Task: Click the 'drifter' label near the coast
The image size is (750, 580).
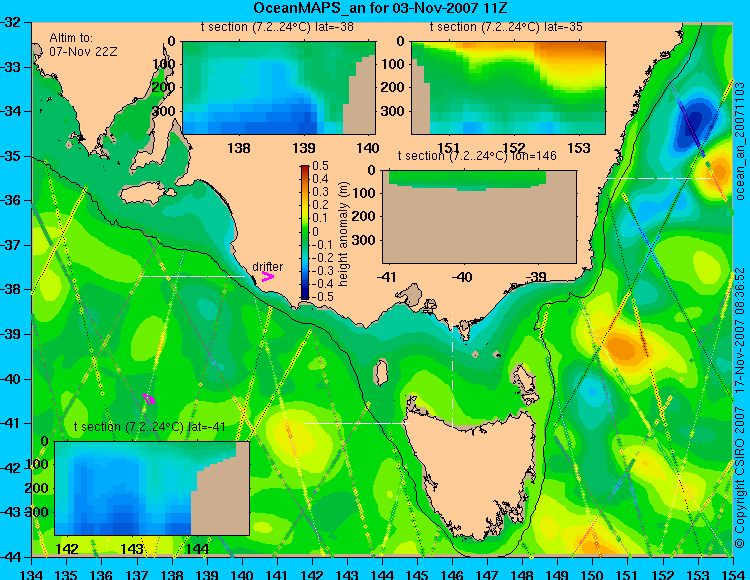Action: pyautogui.click(x=267, y=266)
